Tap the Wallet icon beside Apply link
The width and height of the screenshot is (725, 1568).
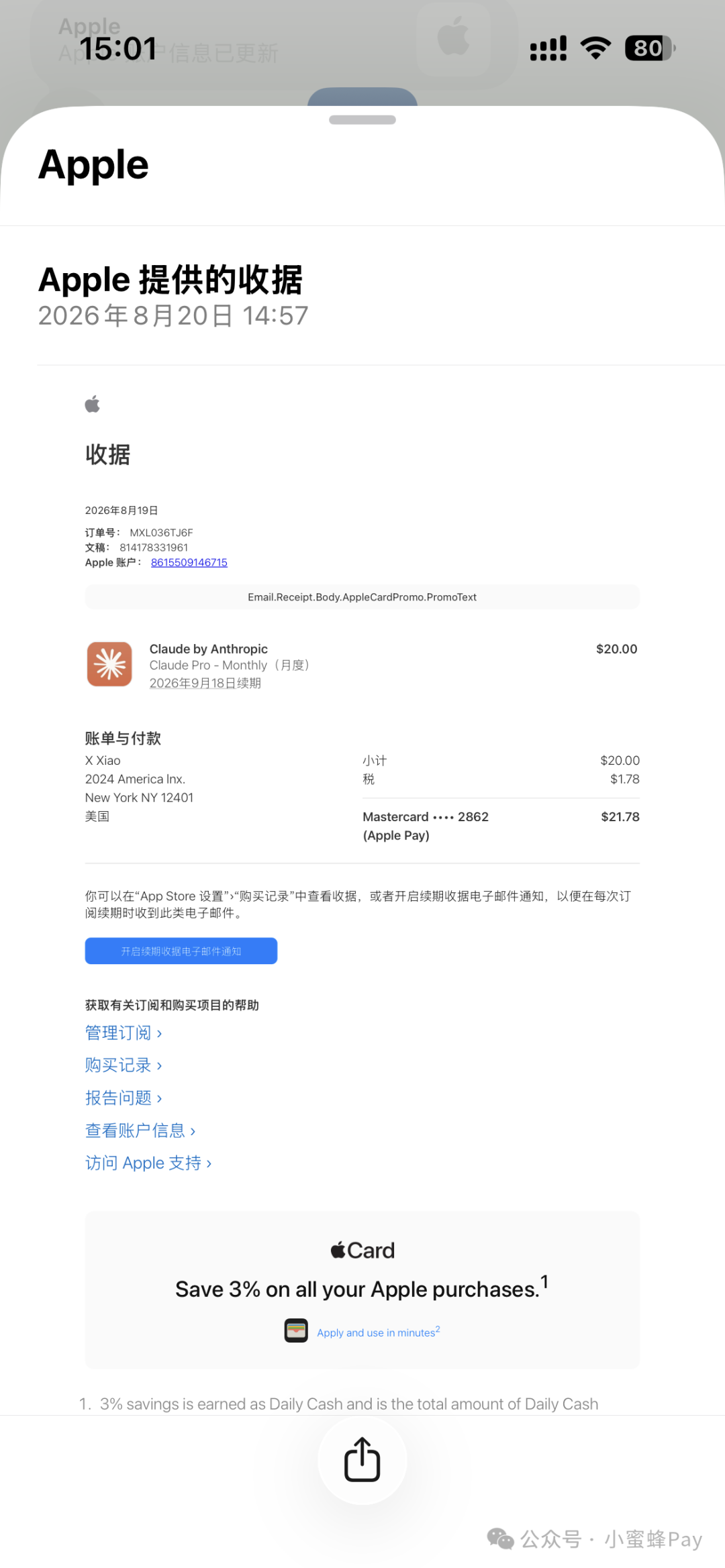pyautogui.click(x=296, y=1330)
